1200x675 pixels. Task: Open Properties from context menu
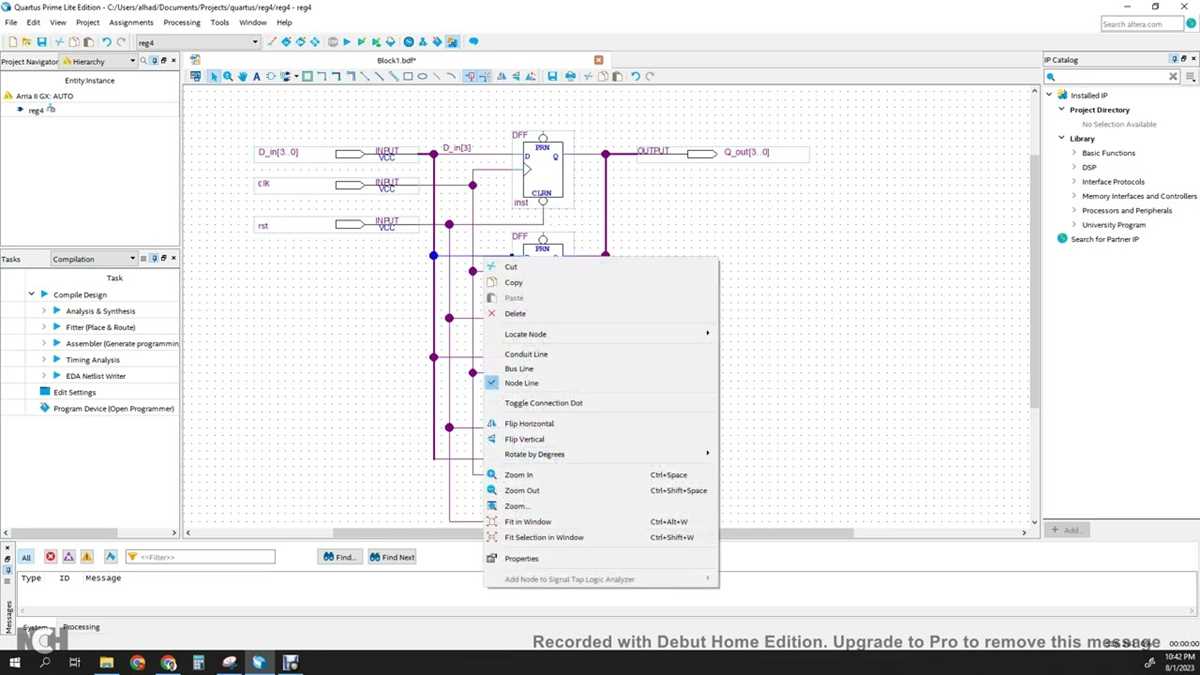point(600,559)
